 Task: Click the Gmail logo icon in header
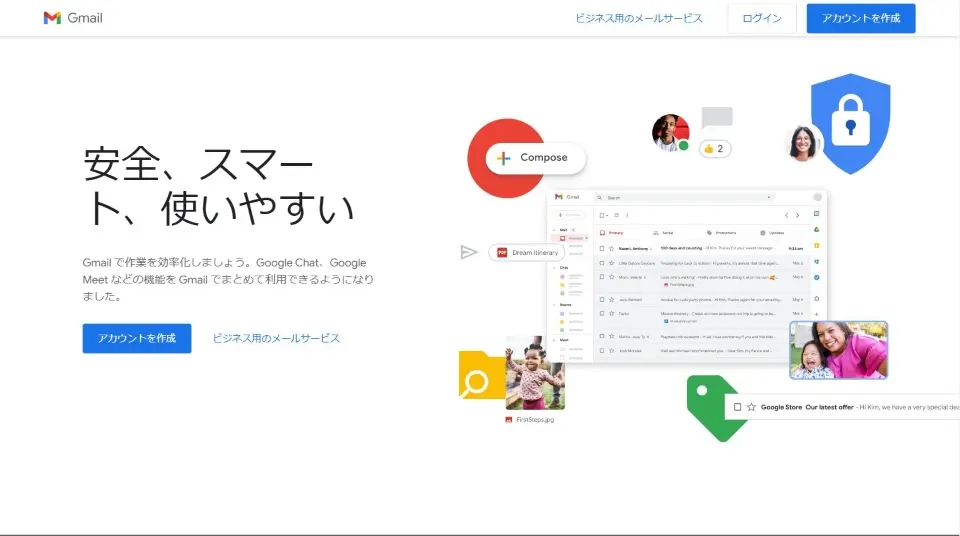(x=52, y=18)
